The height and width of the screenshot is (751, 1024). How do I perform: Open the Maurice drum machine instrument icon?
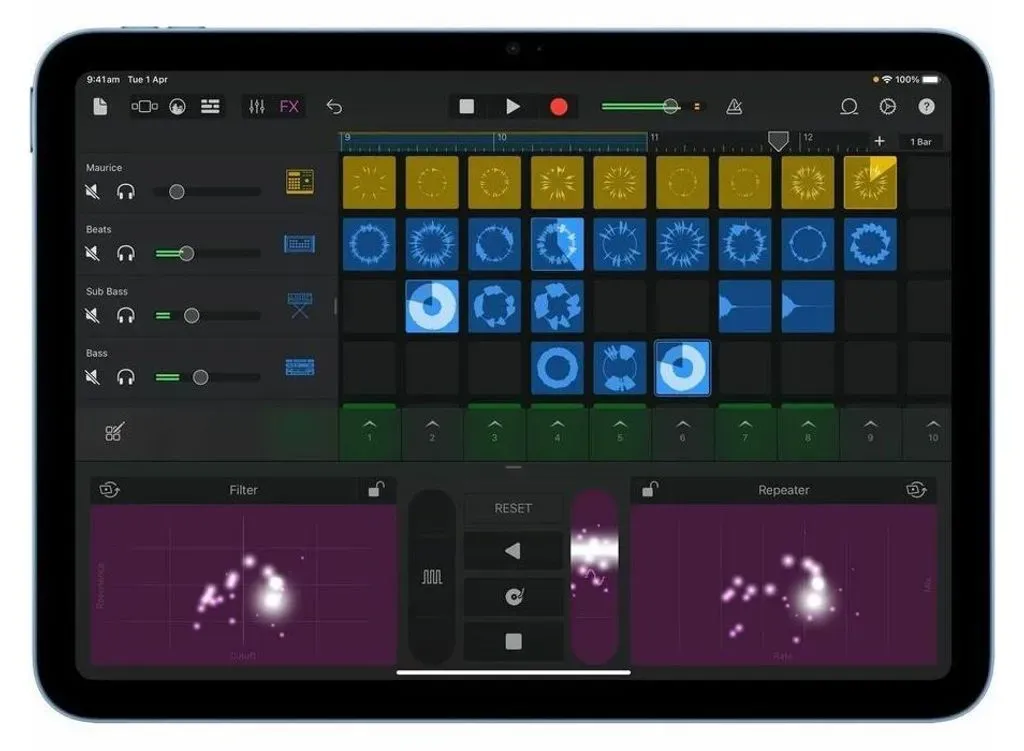[300, 182]
